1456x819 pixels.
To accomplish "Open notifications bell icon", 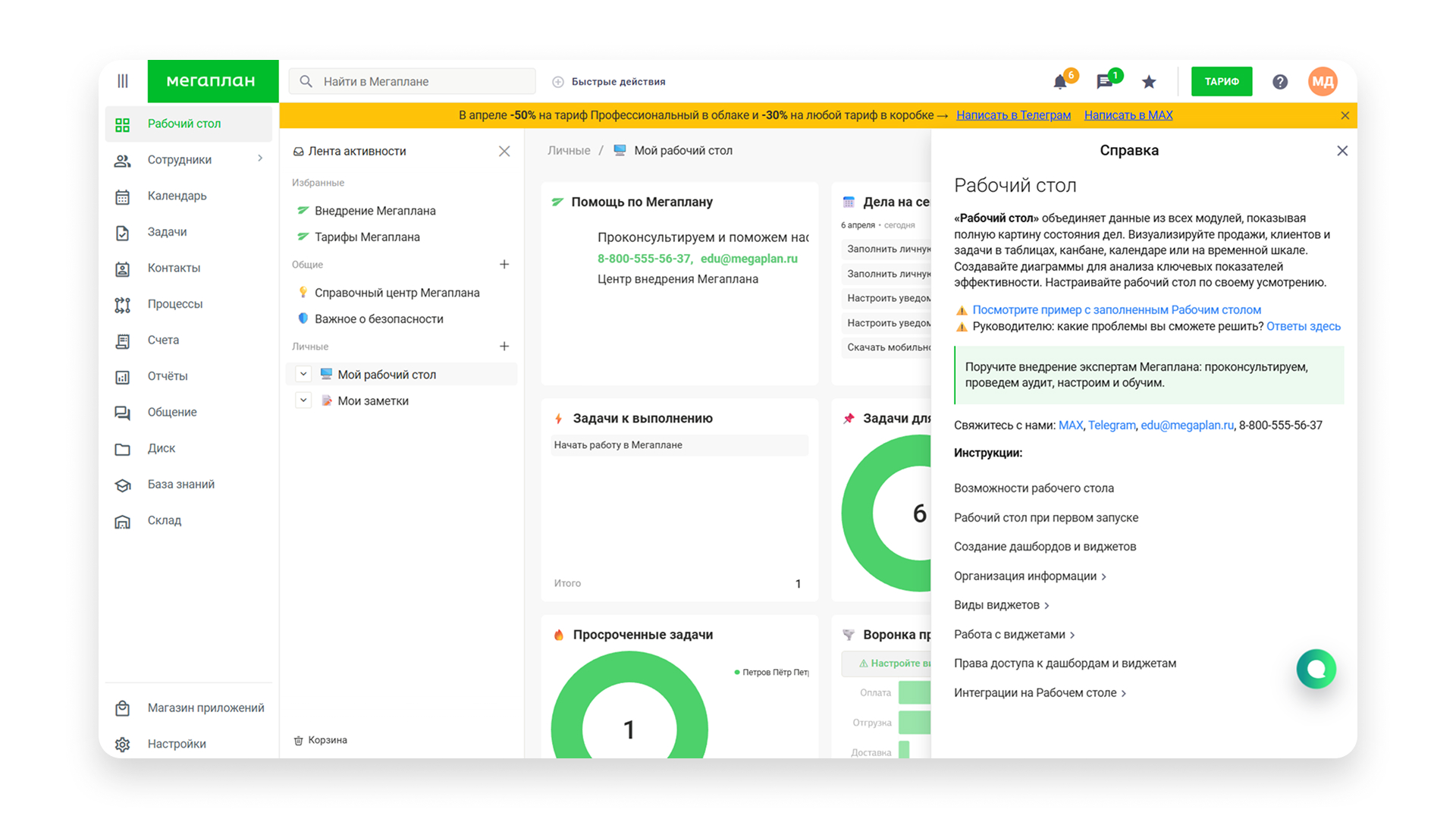I will (1060, 82).
